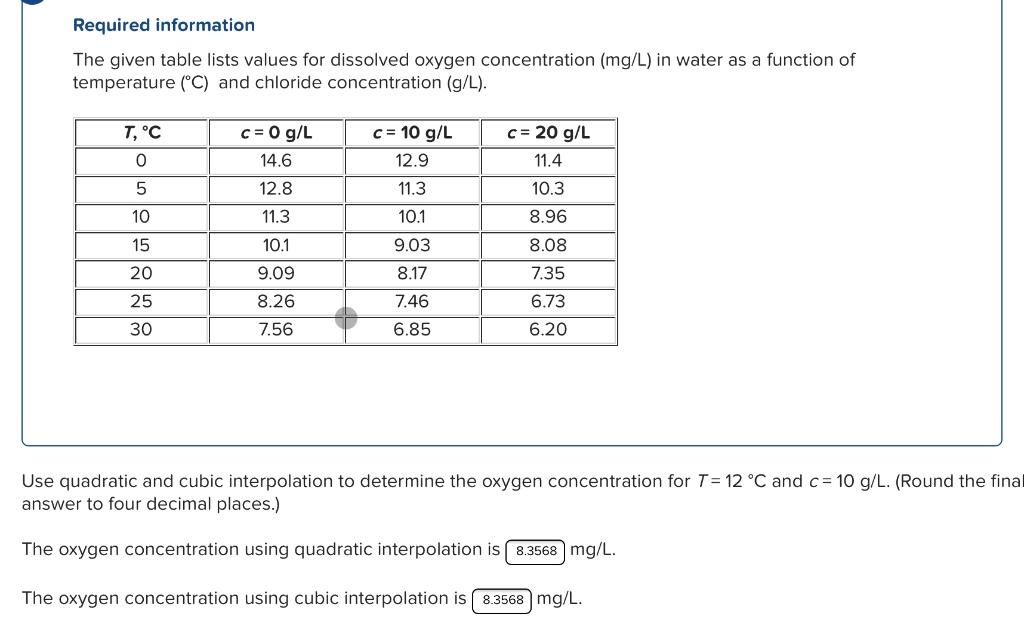Click the mg/L label after quadratic answer box

click(592, 549)
